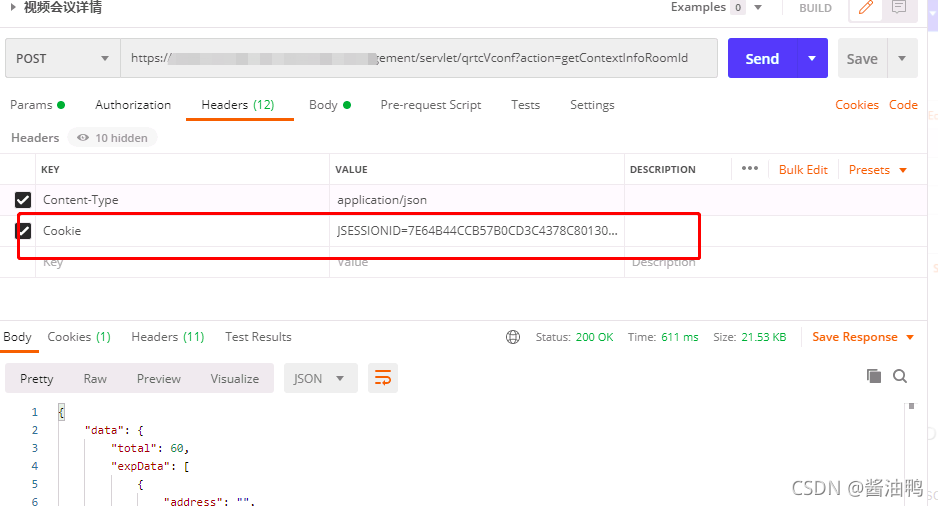
Task: Open the Settings tab
Action: (x=592, y=105)
